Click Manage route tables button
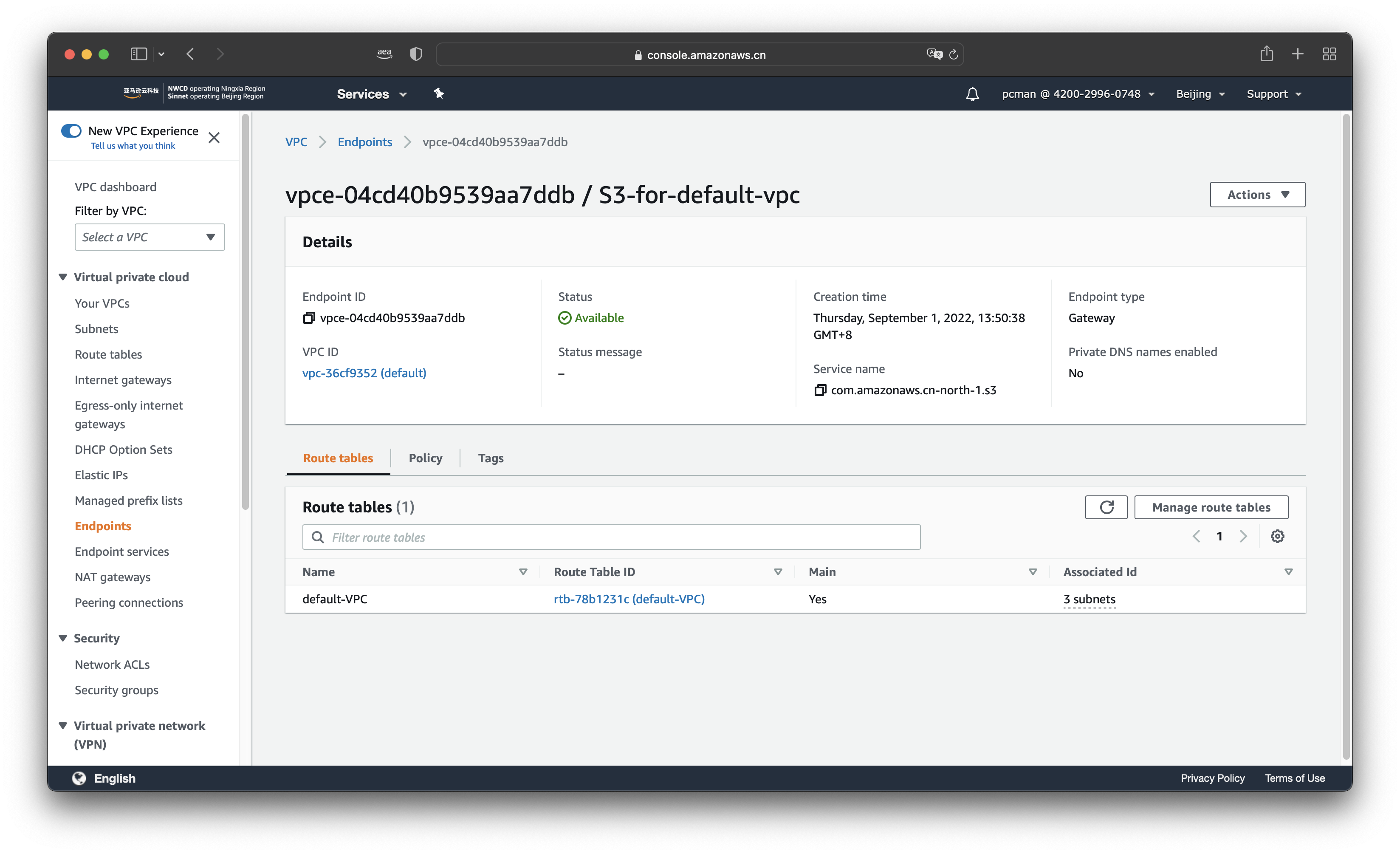The width and height of the screenshot is (1400, 854). 1211,507
